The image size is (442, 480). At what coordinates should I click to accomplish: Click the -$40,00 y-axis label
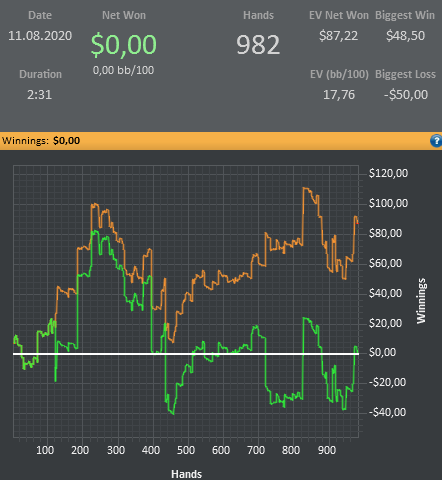pos(387,412)
